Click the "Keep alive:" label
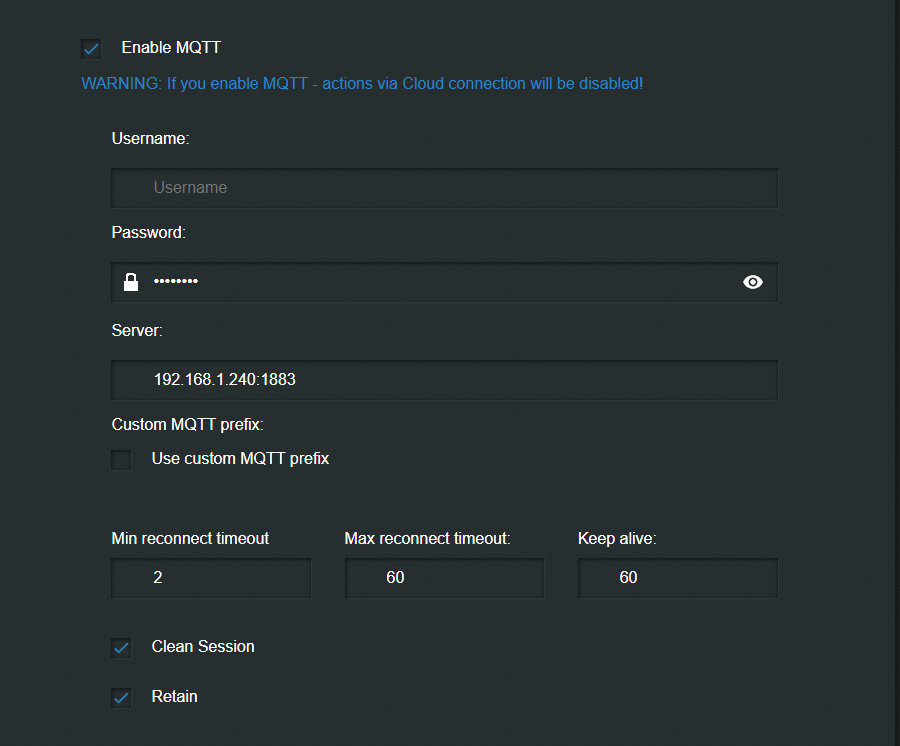This screenshot has height=746, width=900. (617, 539)
